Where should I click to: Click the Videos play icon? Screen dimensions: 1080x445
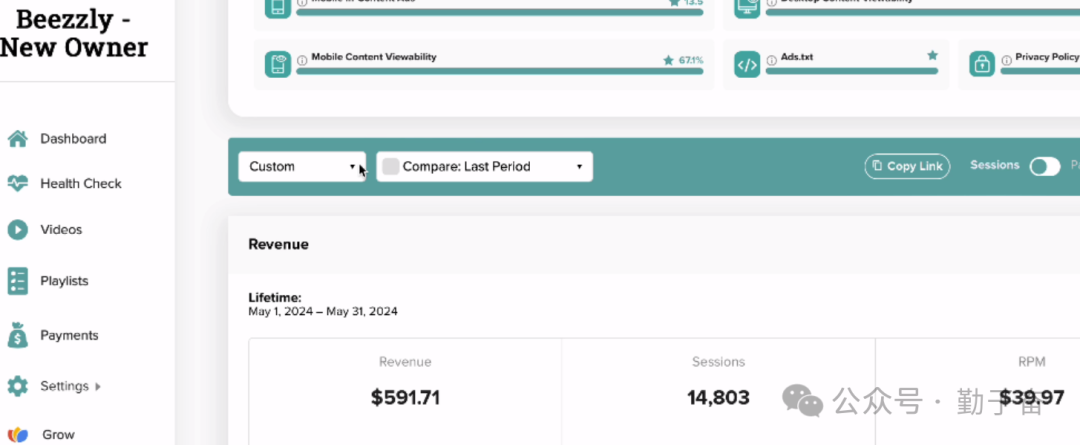tap(17, 230)
